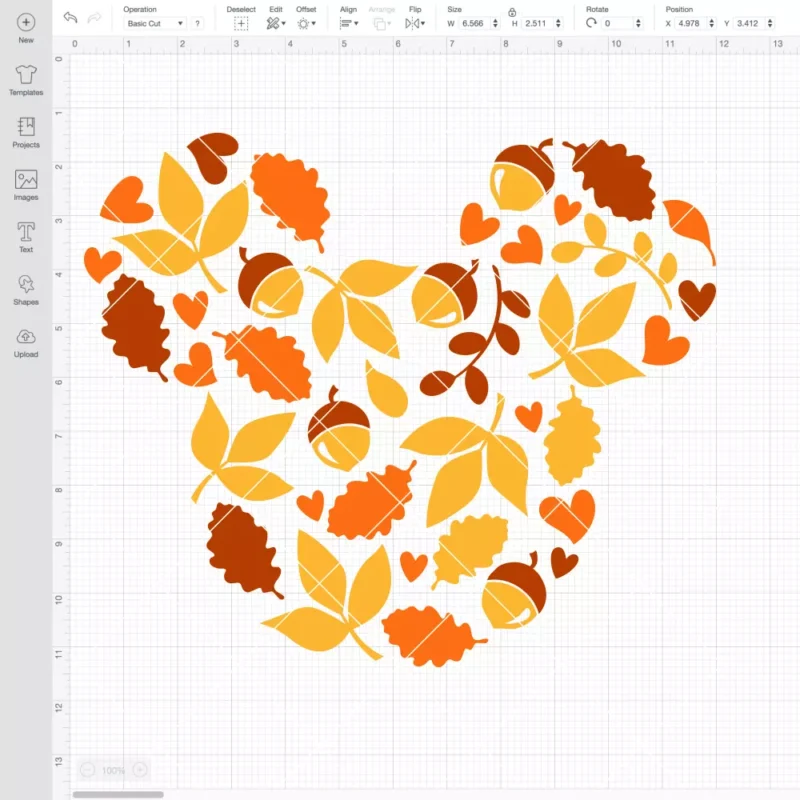Click the 100% zoom level label
The width and height of the screenshot is (800, 800).
coord(113,770)
